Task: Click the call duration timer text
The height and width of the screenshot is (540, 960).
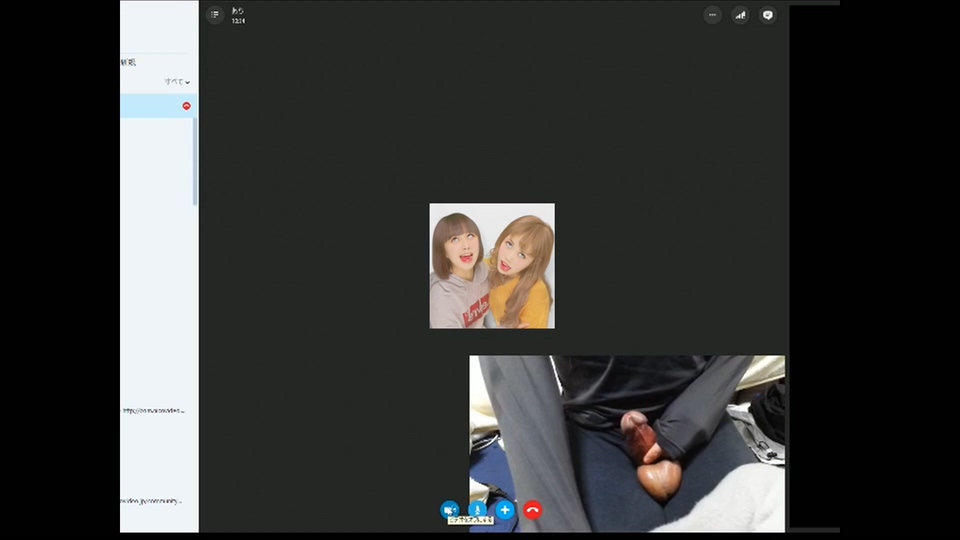Action: click(238, 20)
